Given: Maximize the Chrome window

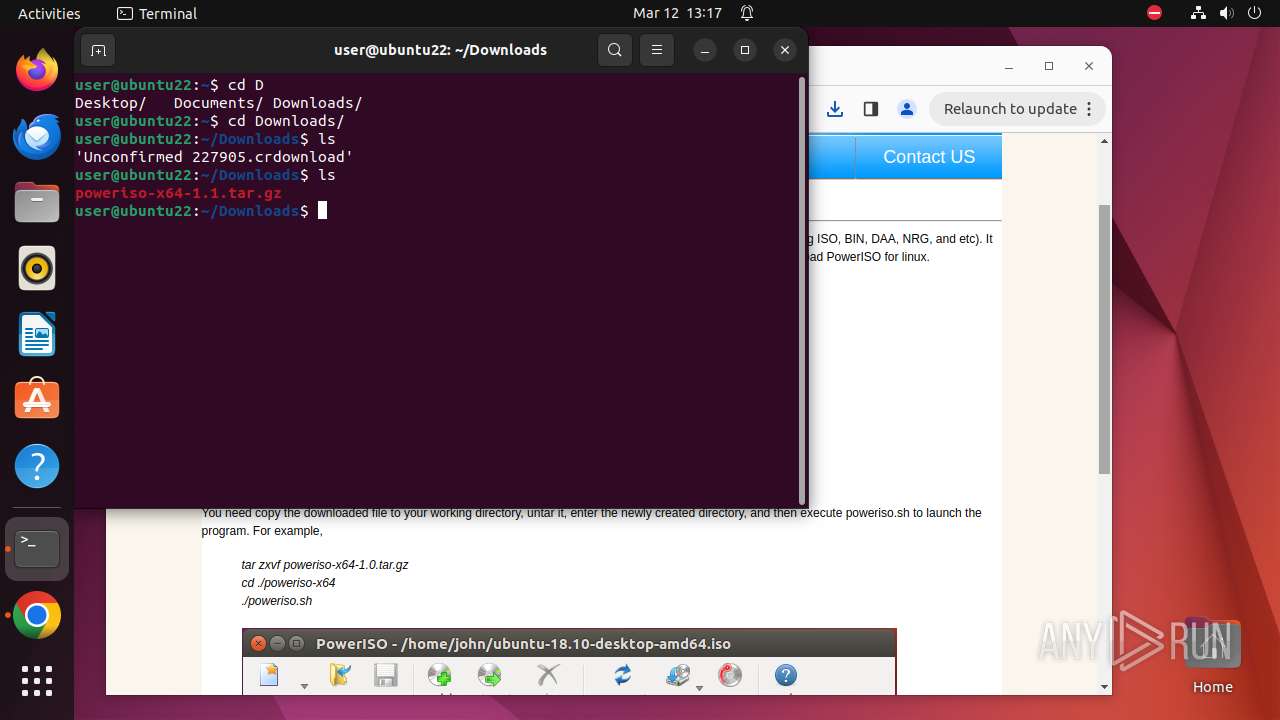Looking at the screenshot, I should 1049,66.
